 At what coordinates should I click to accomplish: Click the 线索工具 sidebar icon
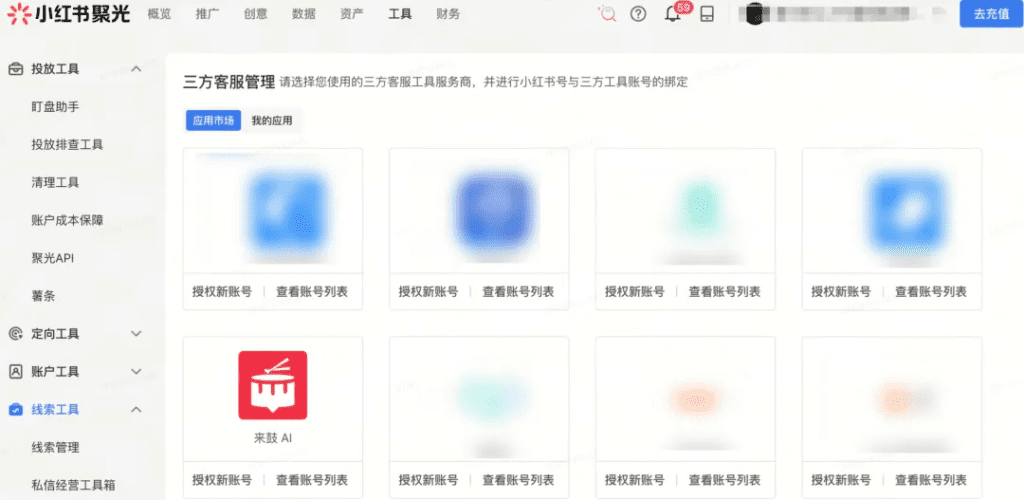click(x=16, y=409)
